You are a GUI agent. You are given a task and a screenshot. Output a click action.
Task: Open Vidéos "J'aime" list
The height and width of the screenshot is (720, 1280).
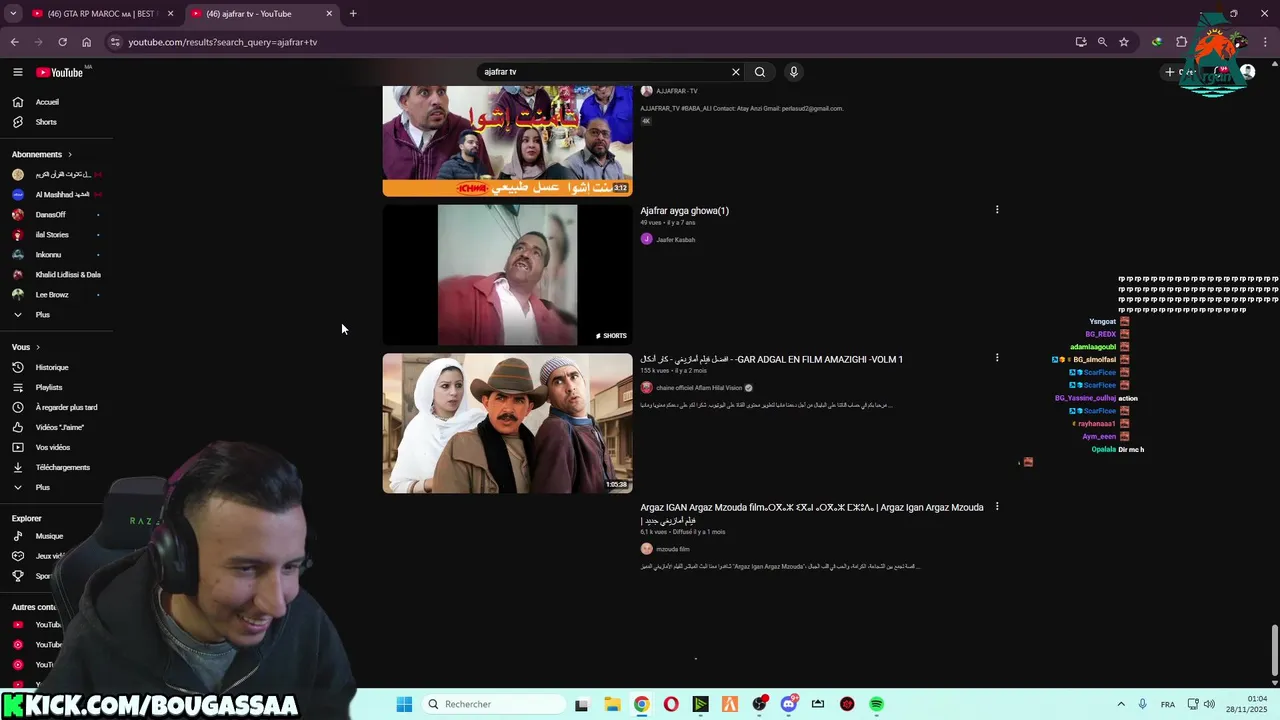pyautogui.click(x=59, y=427)
